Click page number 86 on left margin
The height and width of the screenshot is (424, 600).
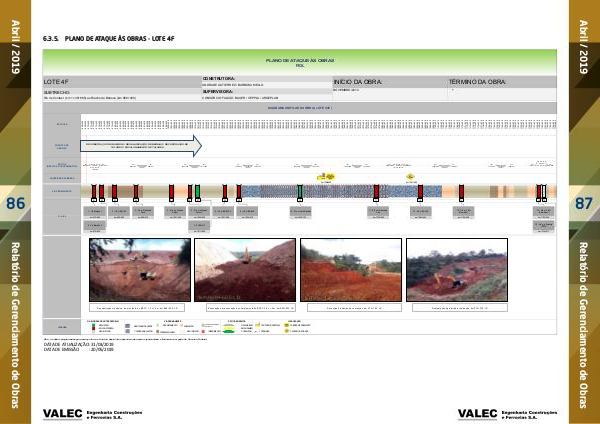[16, 204]
